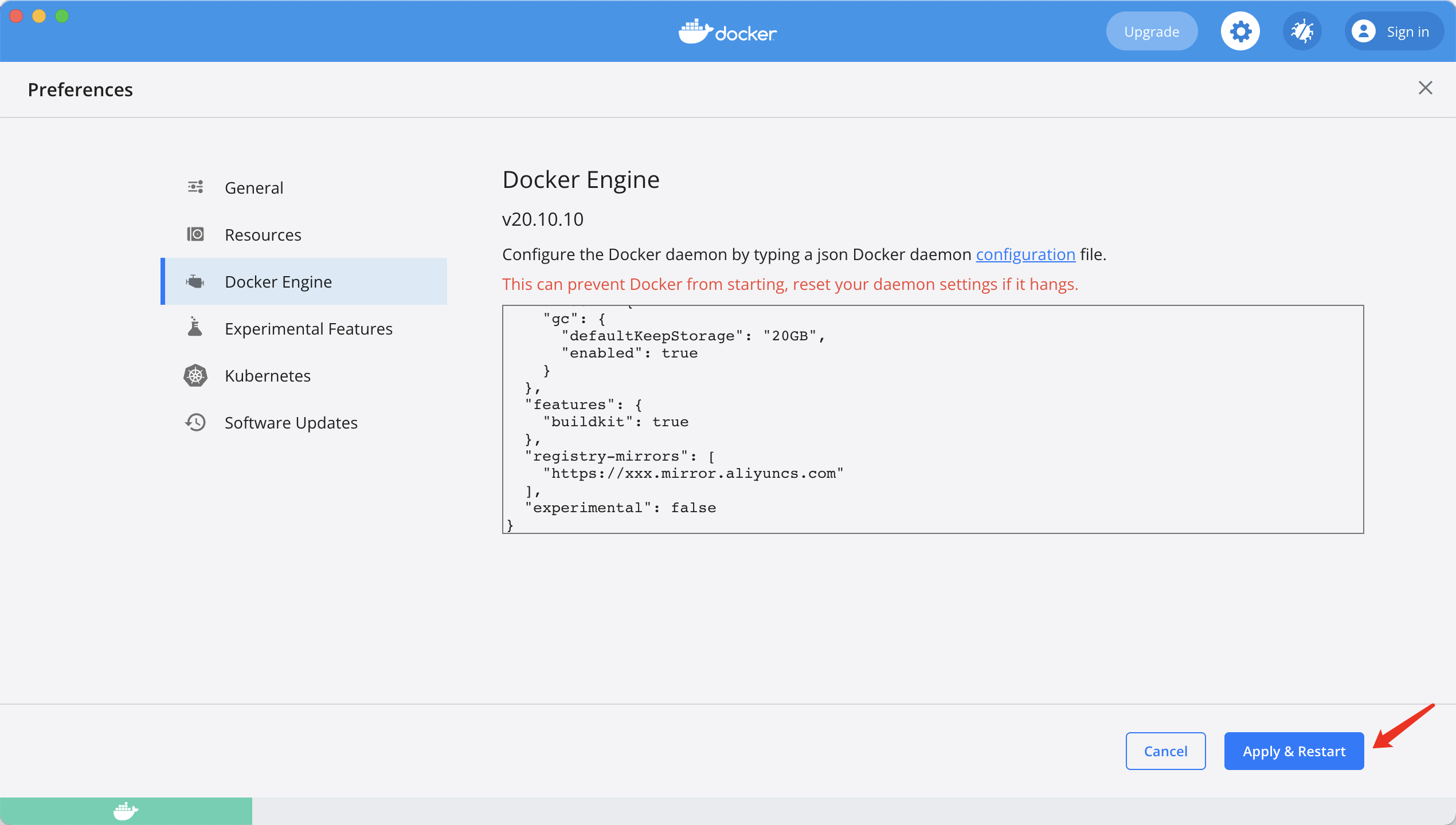This screenshot has height=825, width=1456.
Task: Click the "enabled": true line
Action: pyautogui.click(x=629, y=353)
